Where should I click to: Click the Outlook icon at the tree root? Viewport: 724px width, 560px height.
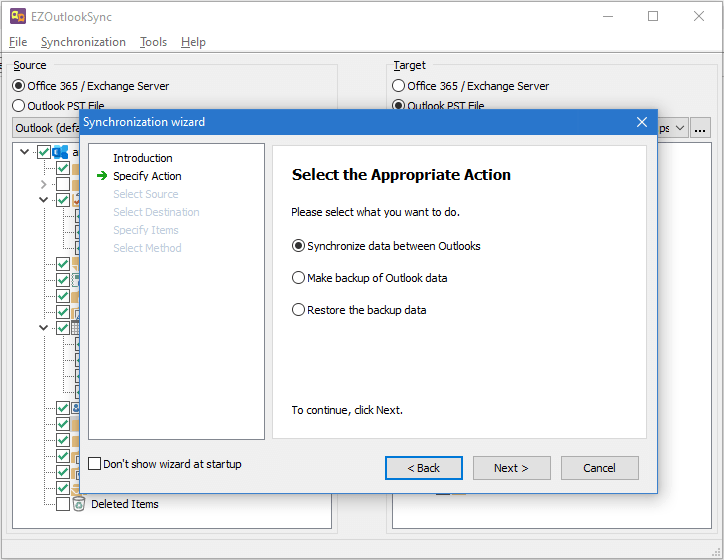click(x=60, y=152)
